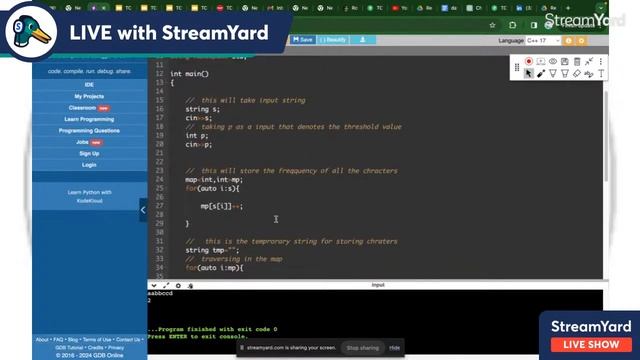Click the Learn Python with KodeKloud ad
Screen dimensions: 640x360
coord(89,196)
